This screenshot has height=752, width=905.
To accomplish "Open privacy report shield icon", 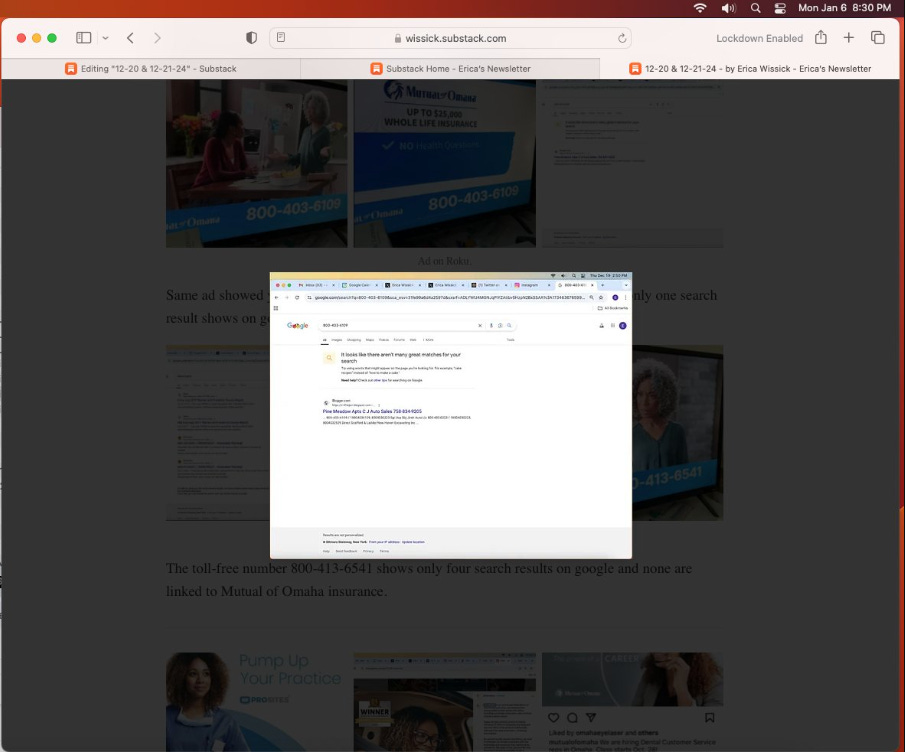I will pos(251,38).
